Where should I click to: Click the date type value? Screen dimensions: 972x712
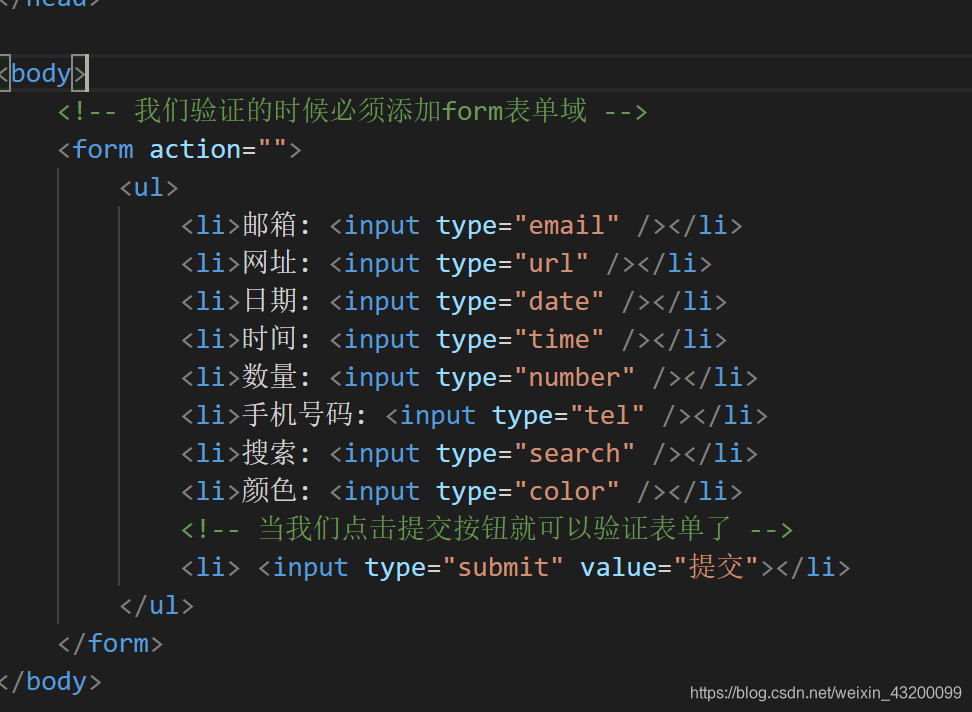[559, 302]
